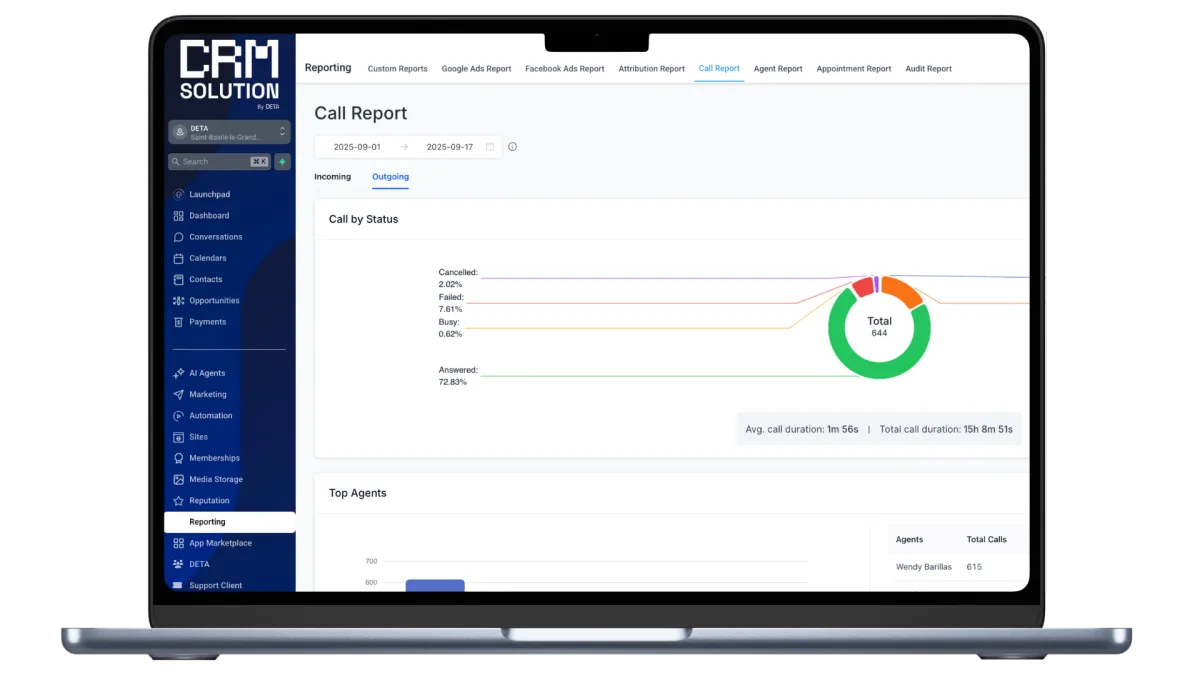The image size is (1200, 675).
Task: Click the Cancelled 2.02% chart label
Action: 458,278
